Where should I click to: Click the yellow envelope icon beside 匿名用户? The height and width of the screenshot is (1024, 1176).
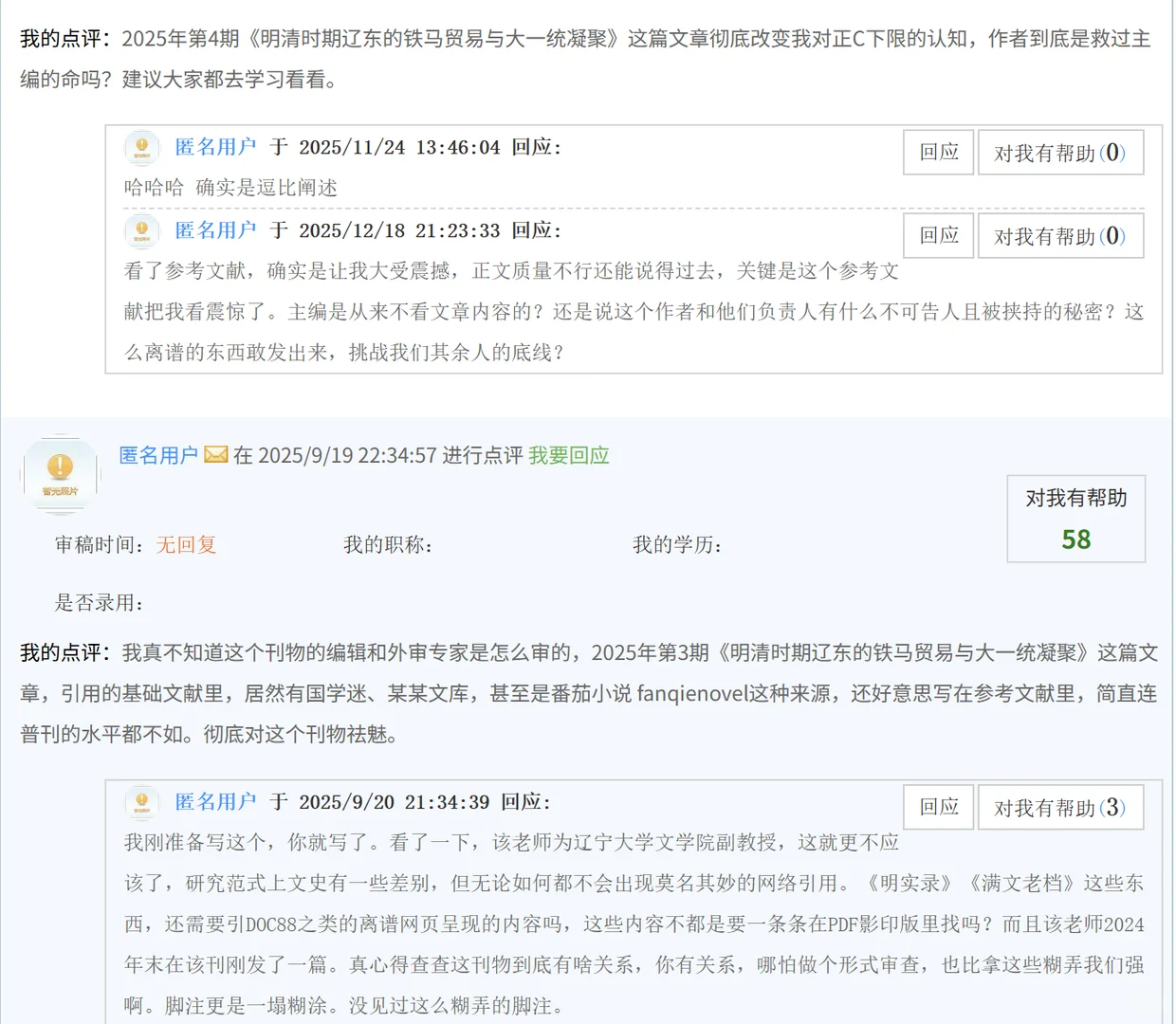216,455
